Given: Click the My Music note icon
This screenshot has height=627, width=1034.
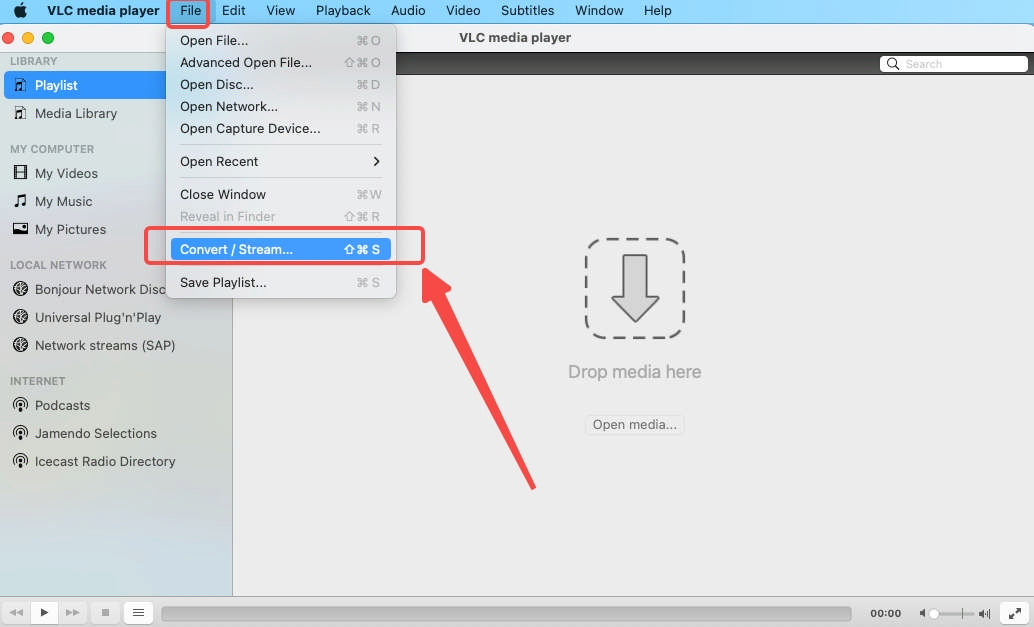Looking at the screenshot, I should pos(20,201).
